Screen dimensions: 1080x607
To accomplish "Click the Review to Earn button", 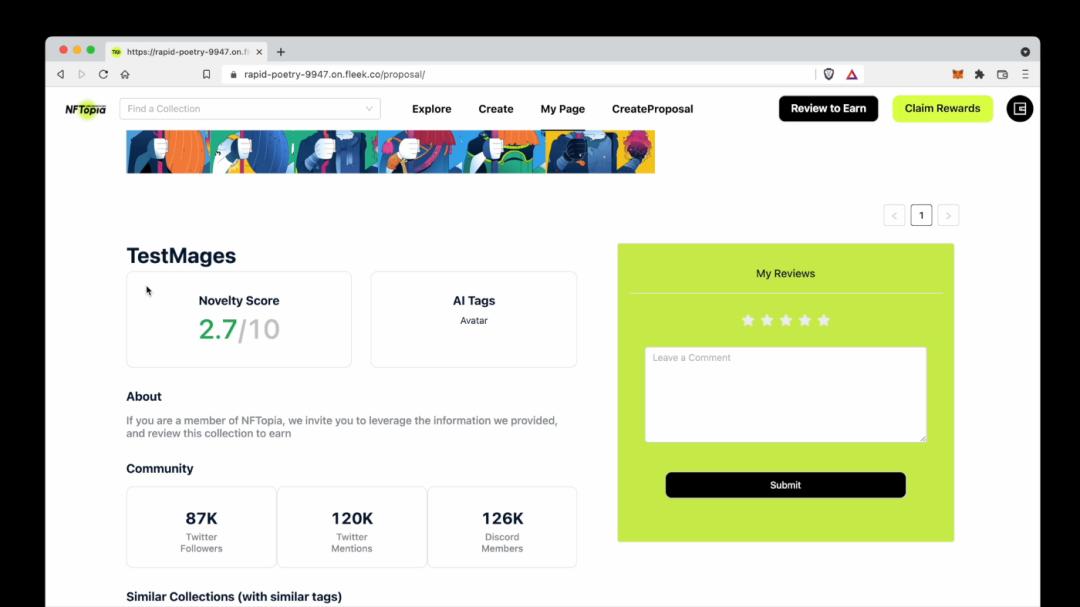I will coord(828,109).
